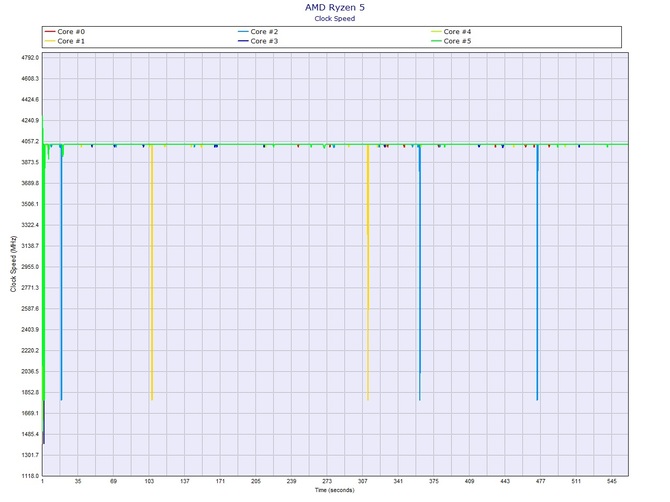This screenshot has height=502, width=670.
Task: Click the 545 tick on the time axis
Action: point(611,481)
